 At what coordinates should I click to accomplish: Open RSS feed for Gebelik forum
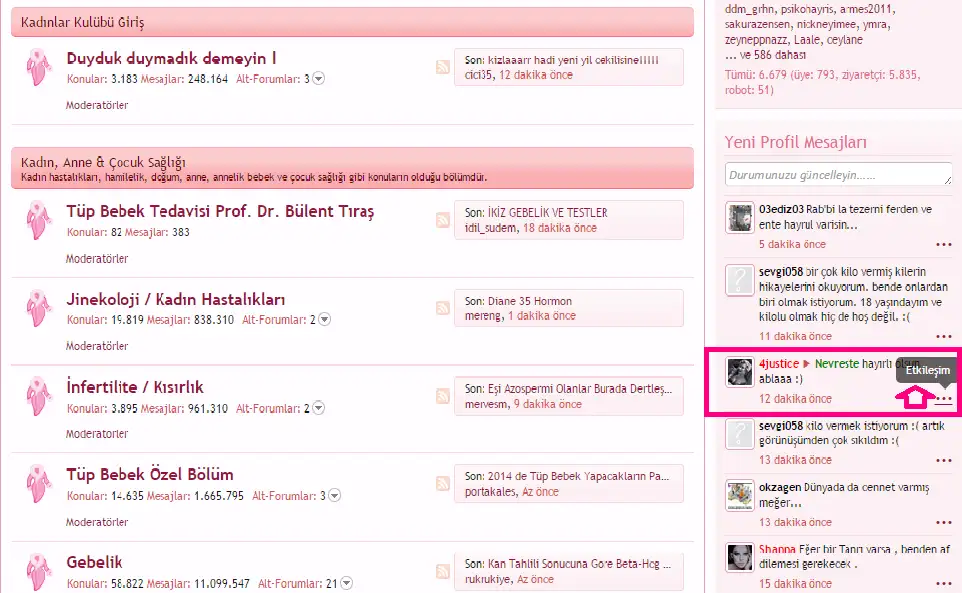[442, 571]
